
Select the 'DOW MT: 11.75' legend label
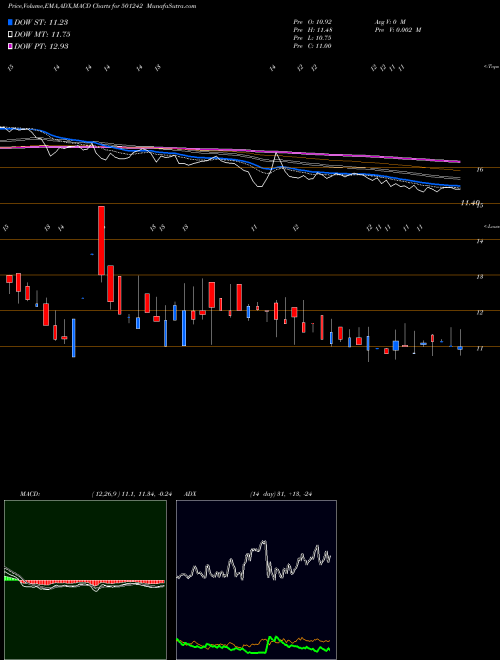coord(42,35)
